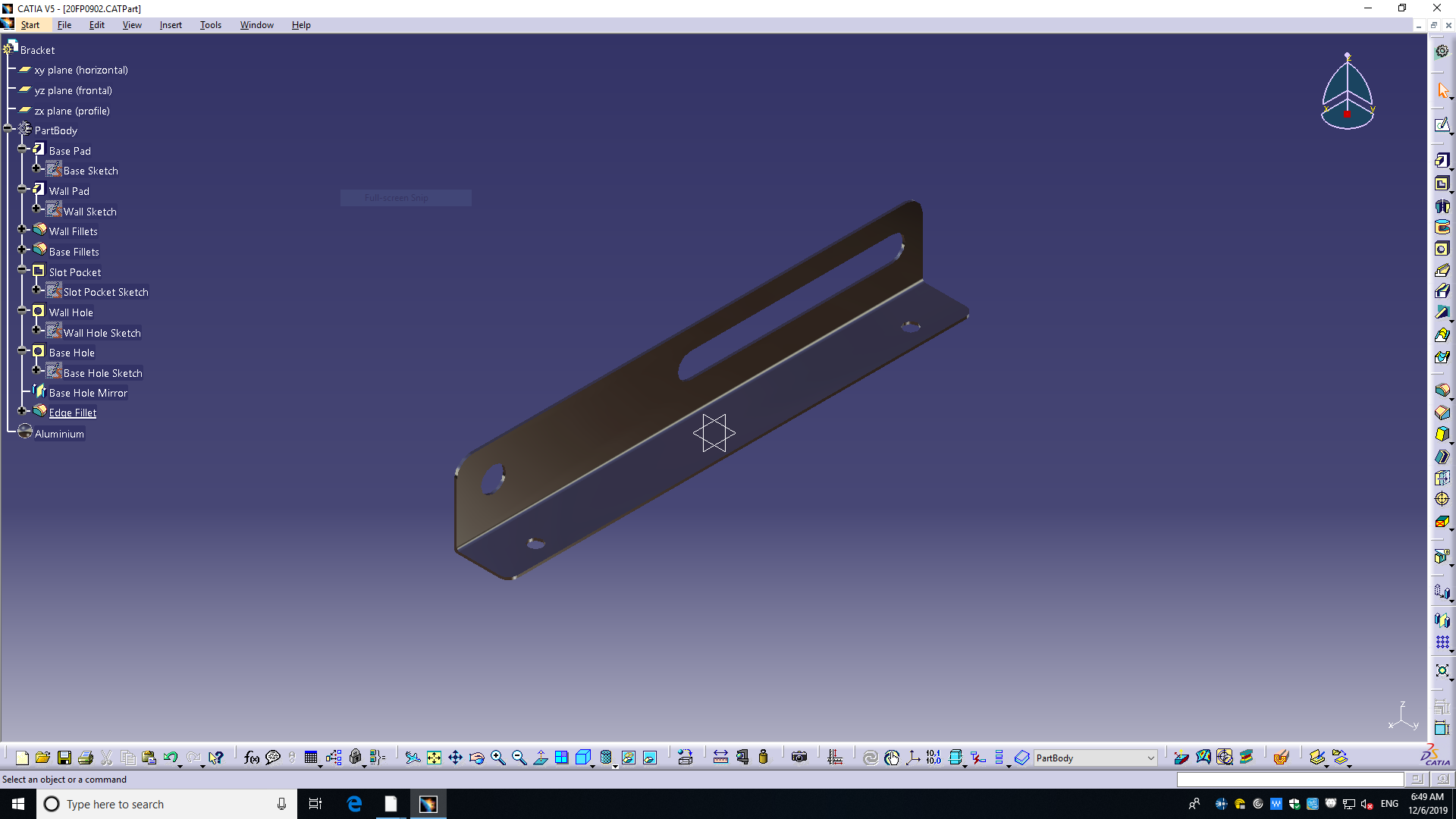Screen dimensions: 1456x819
Task: Open Microsoft Edge from the taskbar
Action: click(x=354, y=804)
